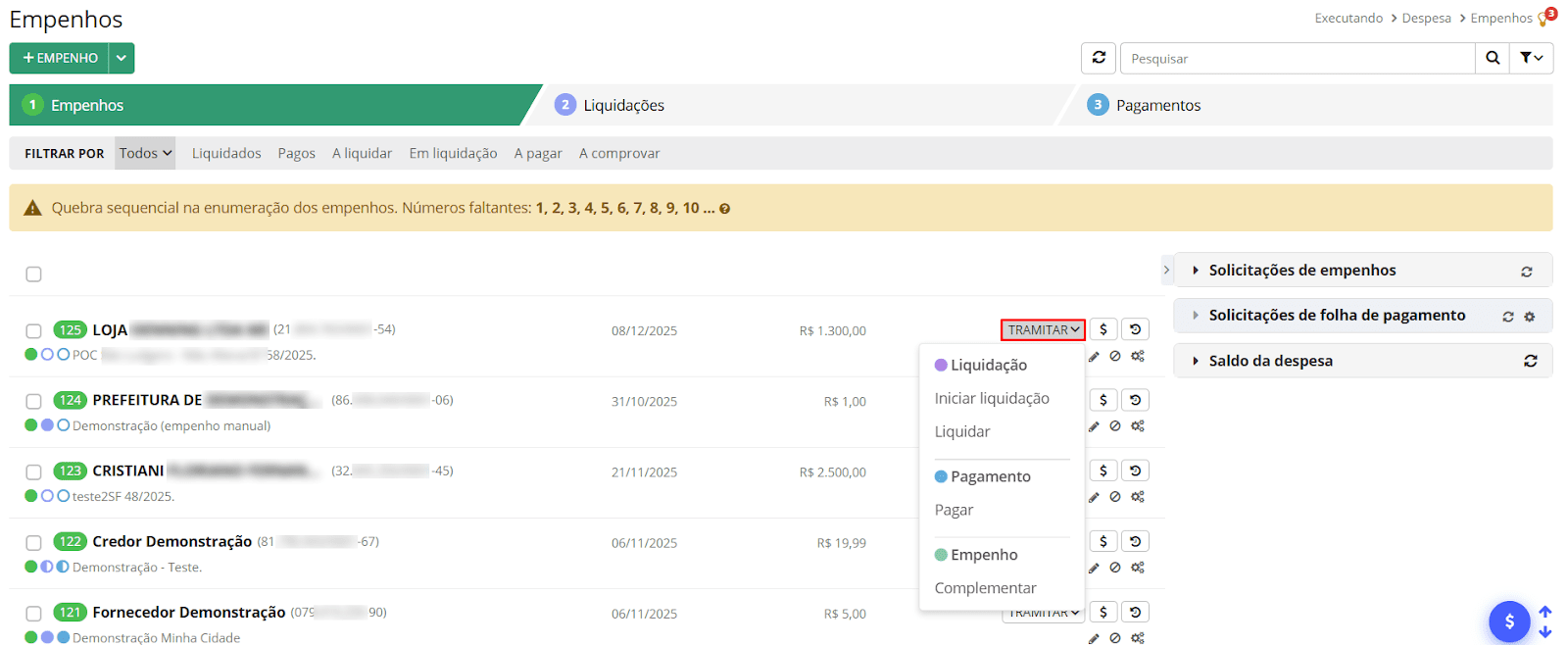This screenshot has height=645, width=1568.
Task: Click the refresh icon beside search box
Action: 1099,58
